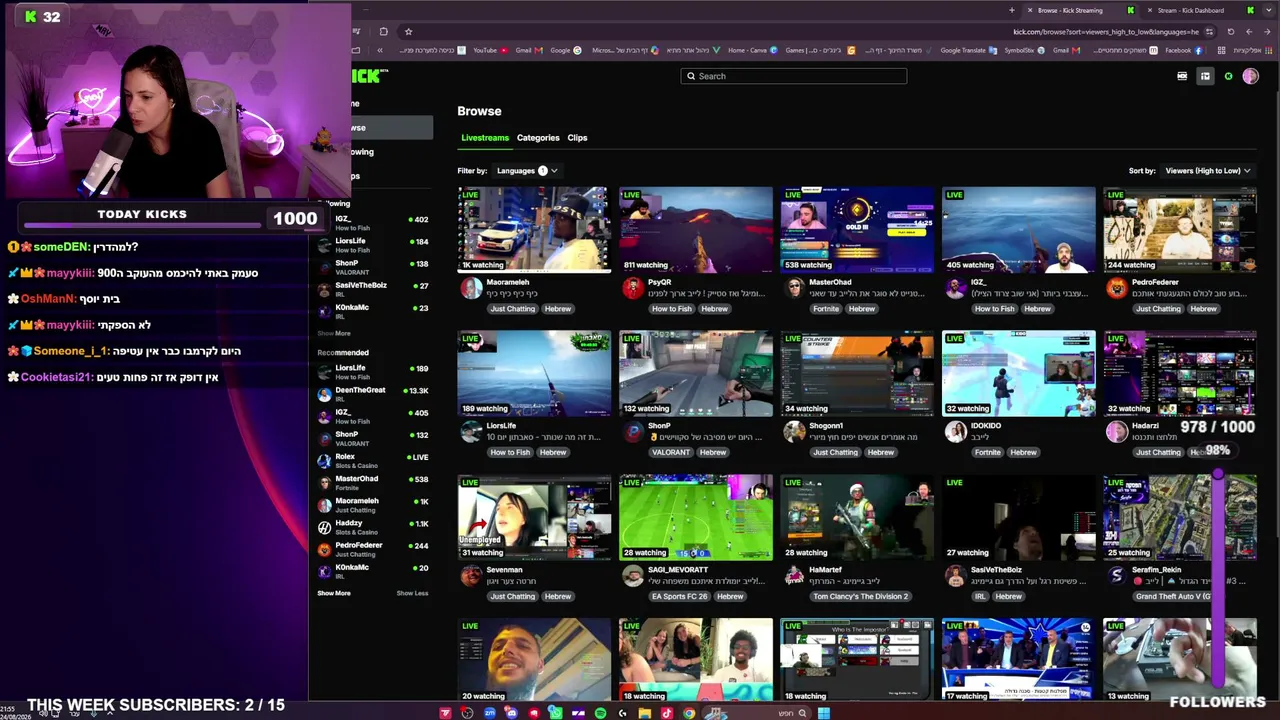
Task: Click the green Kick points icon in header
Action: pos(1228,76)
